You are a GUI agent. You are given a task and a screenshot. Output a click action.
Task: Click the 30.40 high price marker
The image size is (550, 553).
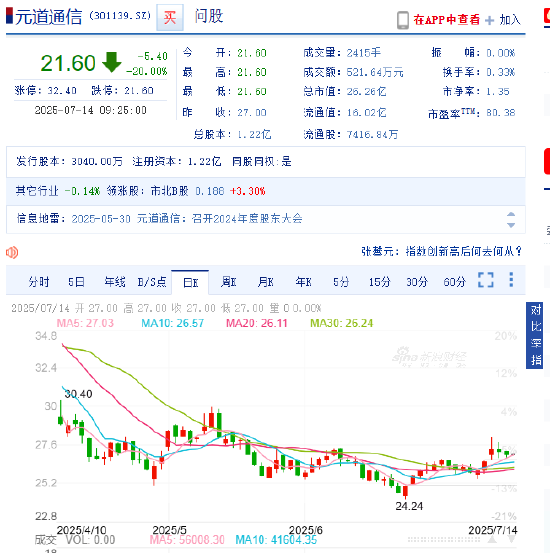[x=78, y=394]
